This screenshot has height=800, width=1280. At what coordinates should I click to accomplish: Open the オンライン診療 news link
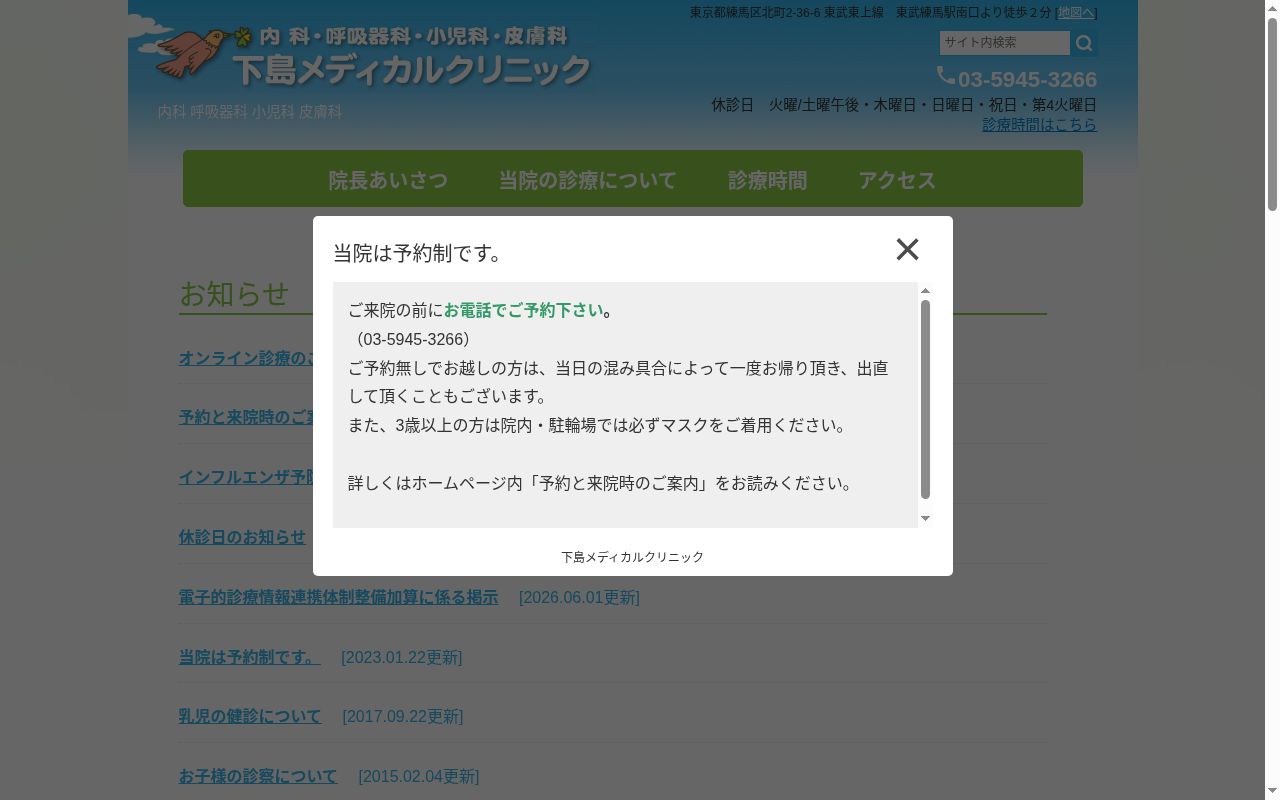click(x=246, y=358)
